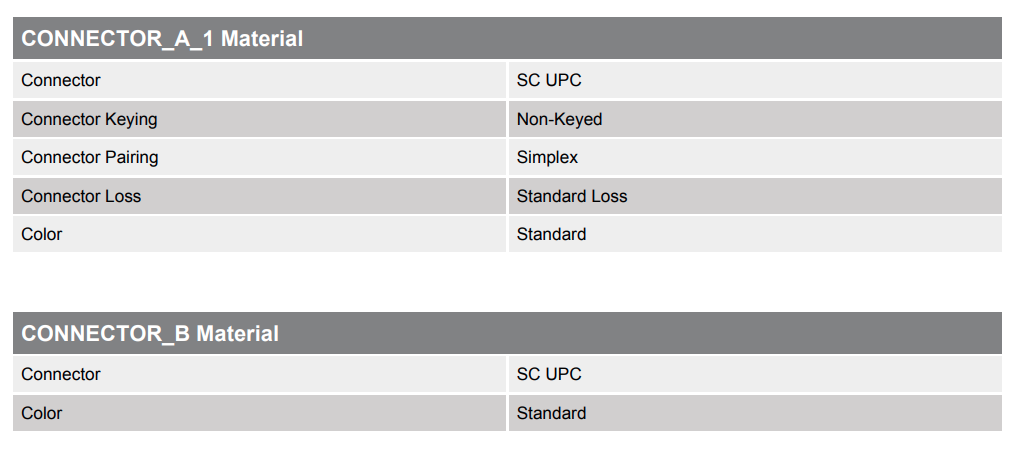The width and height of the screenshot is (1017, 456).
Task: Click the word Material in CONNECTOR_A_1 header
Action: [261, 39]
